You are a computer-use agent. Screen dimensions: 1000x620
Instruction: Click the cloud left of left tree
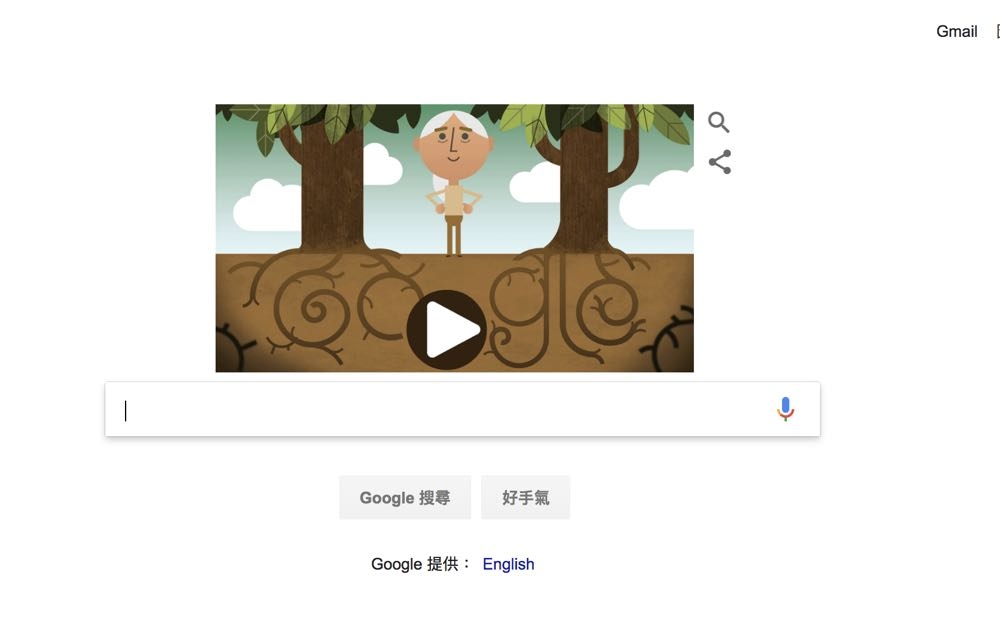(x=267, y=205)
